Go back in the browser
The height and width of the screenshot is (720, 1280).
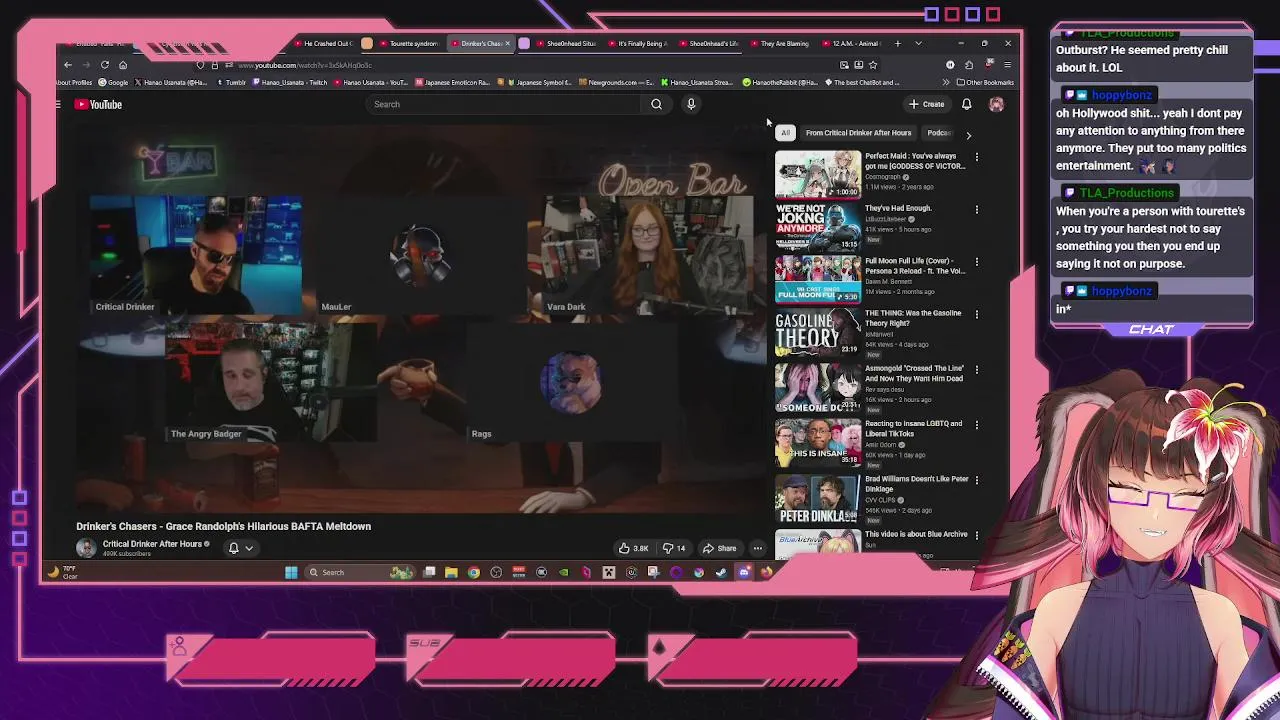pyautogui.click(x=68, y=65)
